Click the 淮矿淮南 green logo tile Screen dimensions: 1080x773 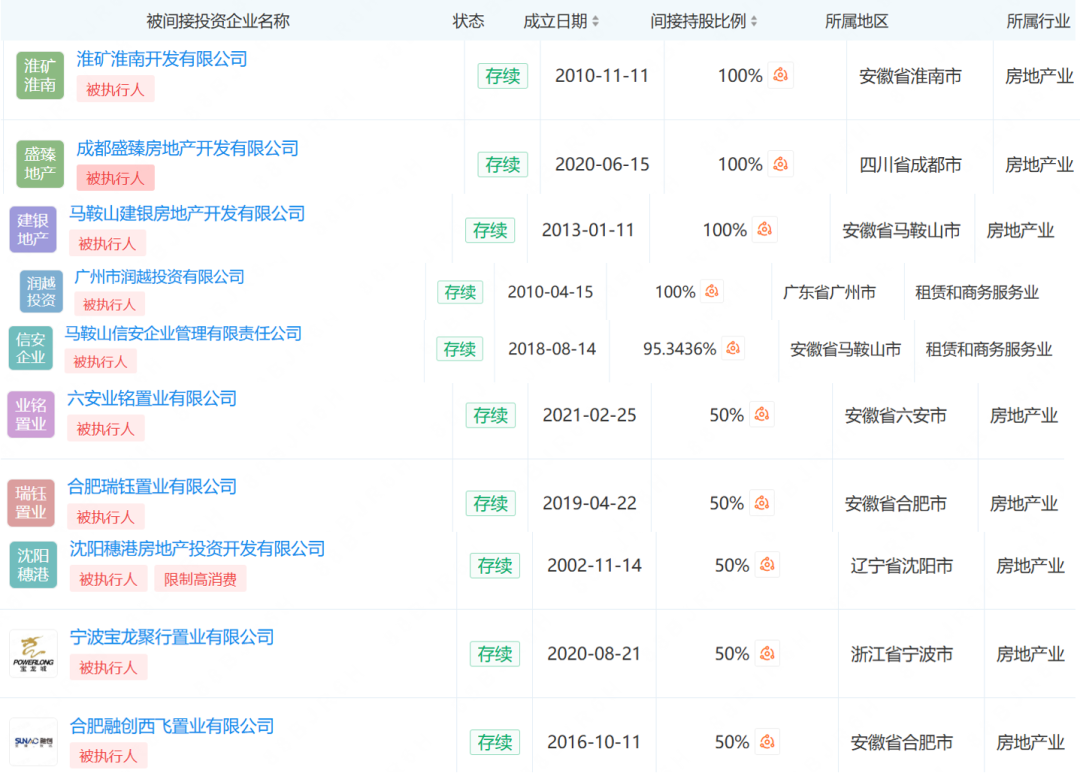[40, 76]
